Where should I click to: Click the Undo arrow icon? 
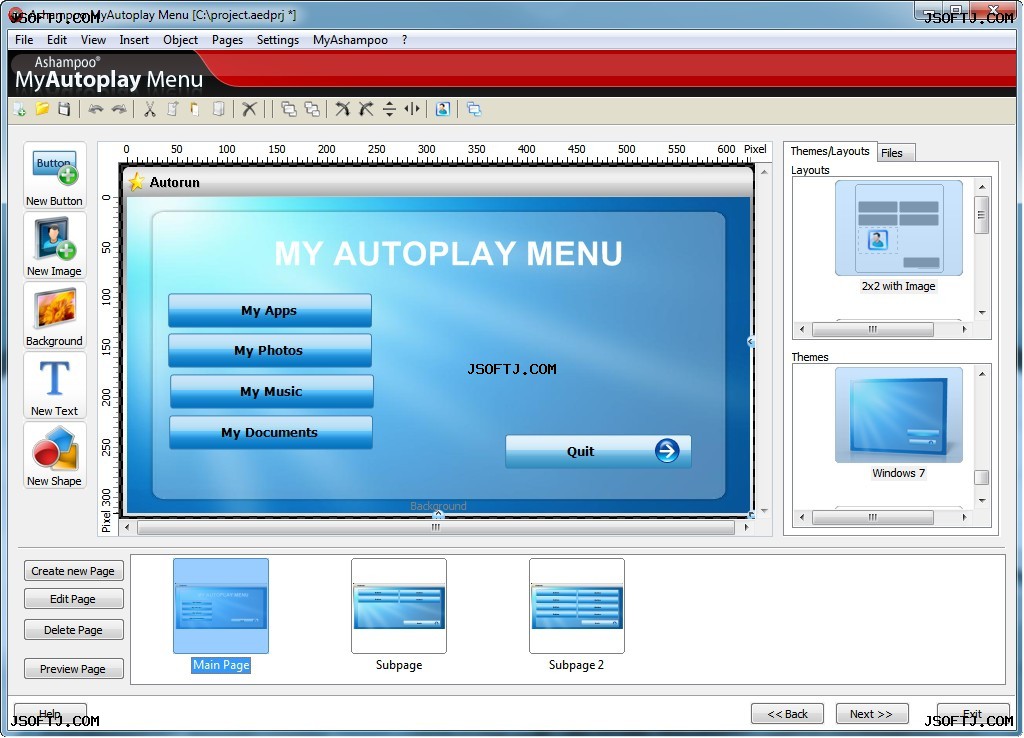[x=96, y=109]
